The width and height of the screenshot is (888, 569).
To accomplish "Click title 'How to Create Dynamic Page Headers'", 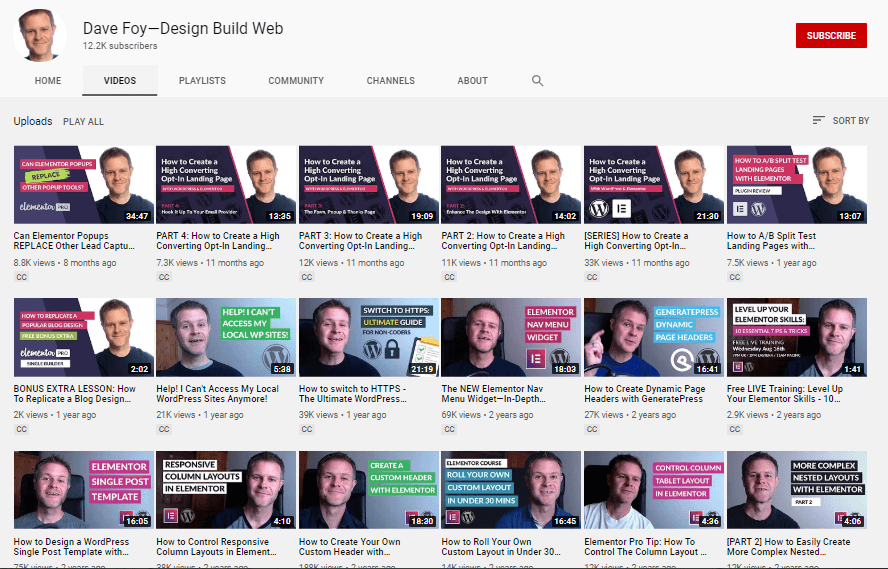I will click(645, 393).
